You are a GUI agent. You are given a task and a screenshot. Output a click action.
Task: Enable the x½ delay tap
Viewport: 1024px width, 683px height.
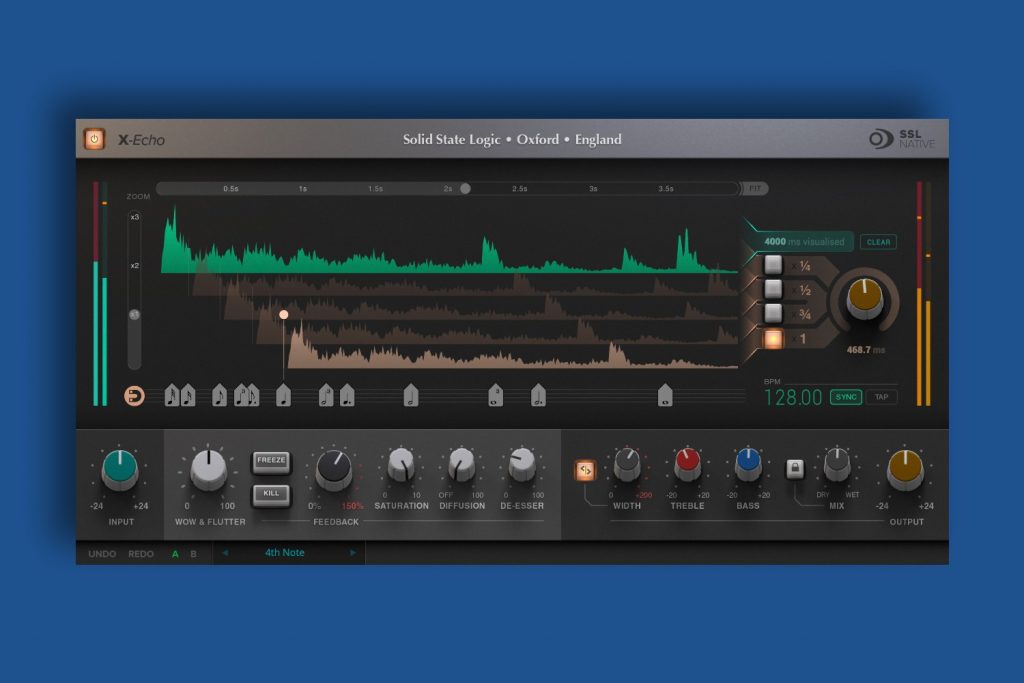[x=773, y=289]
